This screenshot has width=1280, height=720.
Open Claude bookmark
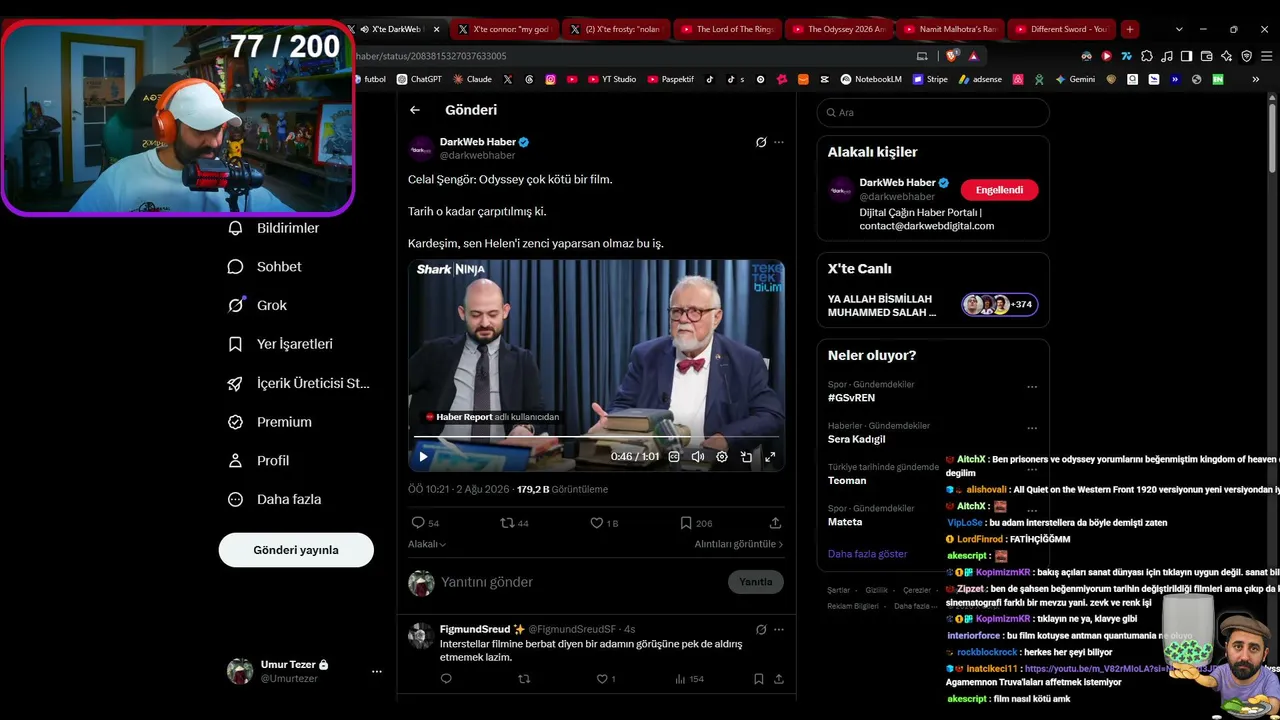pyautogui.click(x=472, y=79)
